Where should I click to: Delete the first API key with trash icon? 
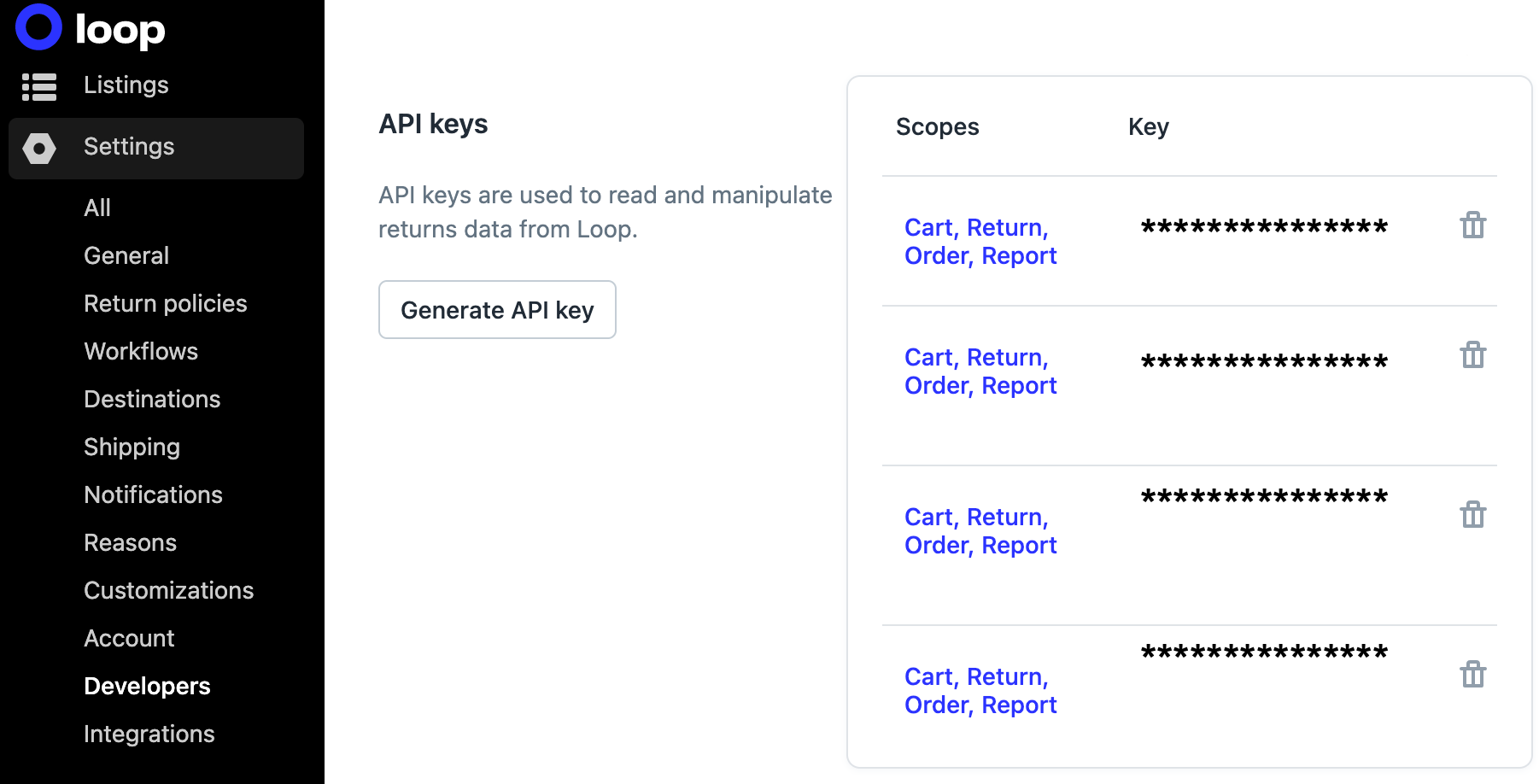1473,225
